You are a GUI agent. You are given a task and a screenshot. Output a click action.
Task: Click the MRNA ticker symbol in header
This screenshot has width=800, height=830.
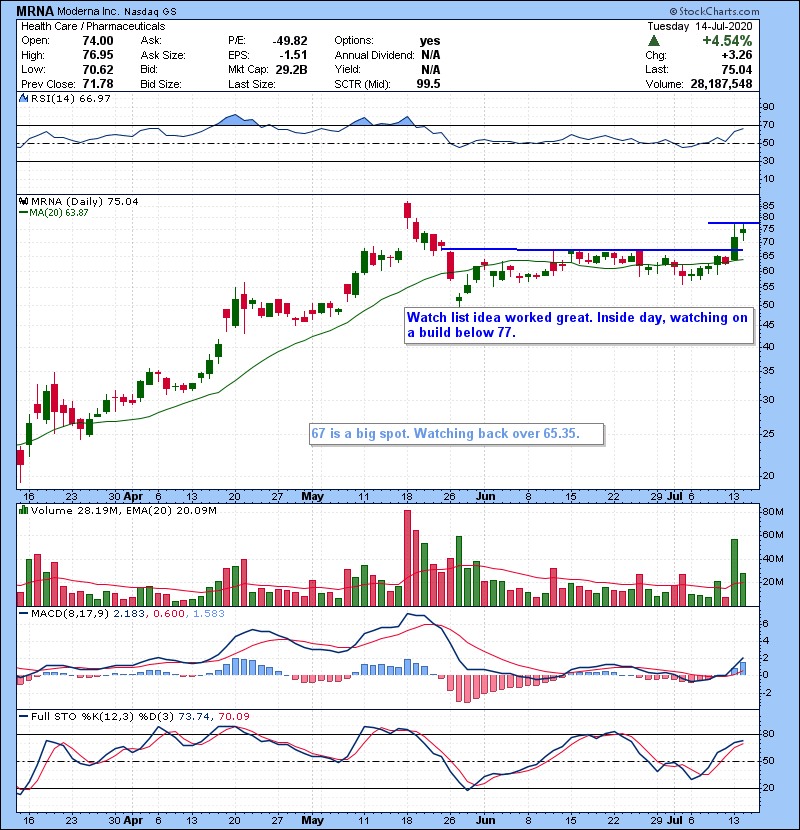(35, 11)
